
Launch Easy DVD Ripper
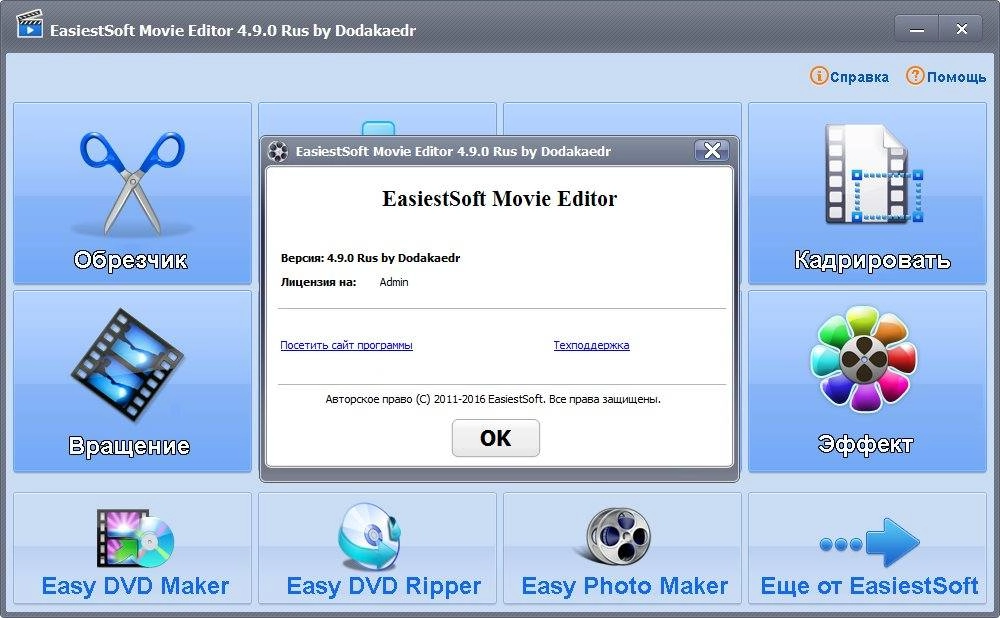point(378,548)
